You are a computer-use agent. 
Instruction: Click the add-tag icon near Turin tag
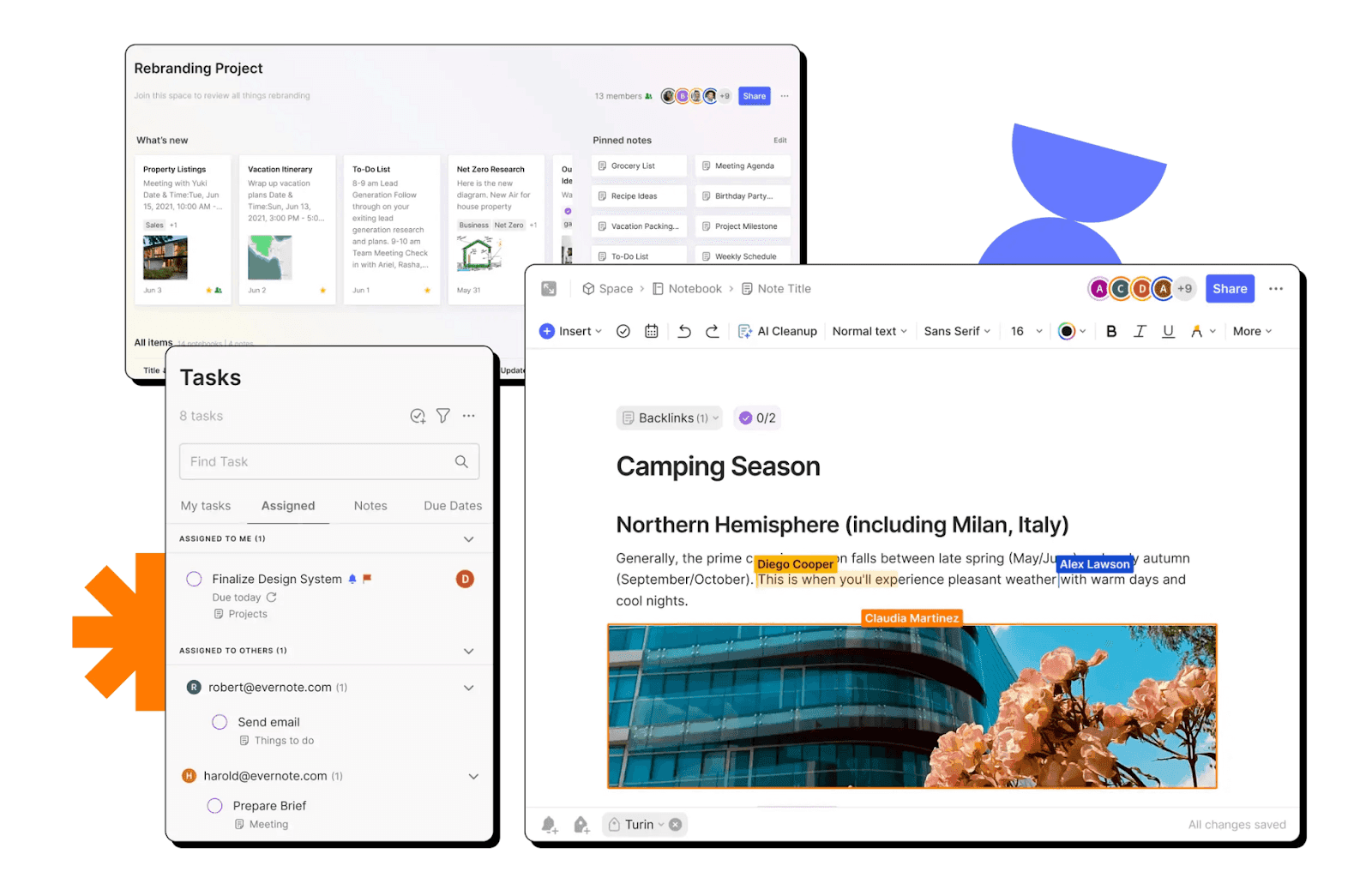pyautogui.click(x=581, y=824)
